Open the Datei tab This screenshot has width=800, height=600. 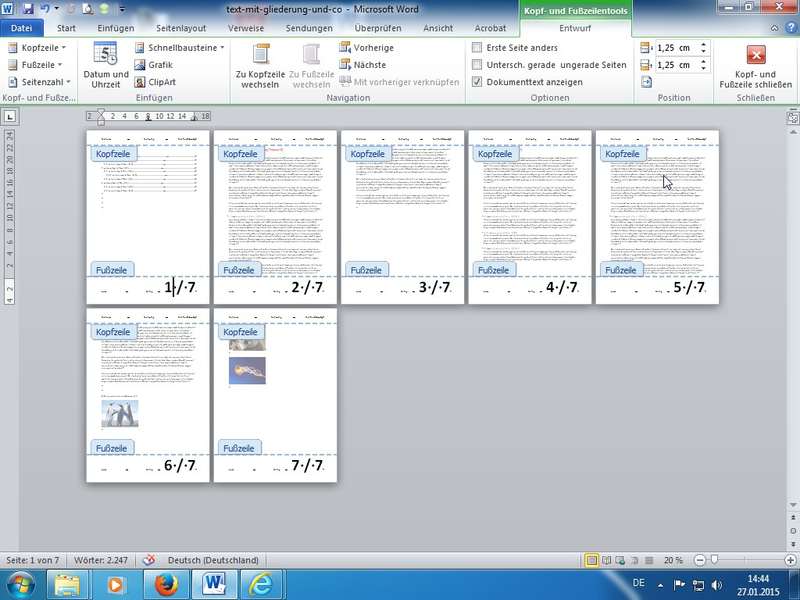tap(22, 28)
